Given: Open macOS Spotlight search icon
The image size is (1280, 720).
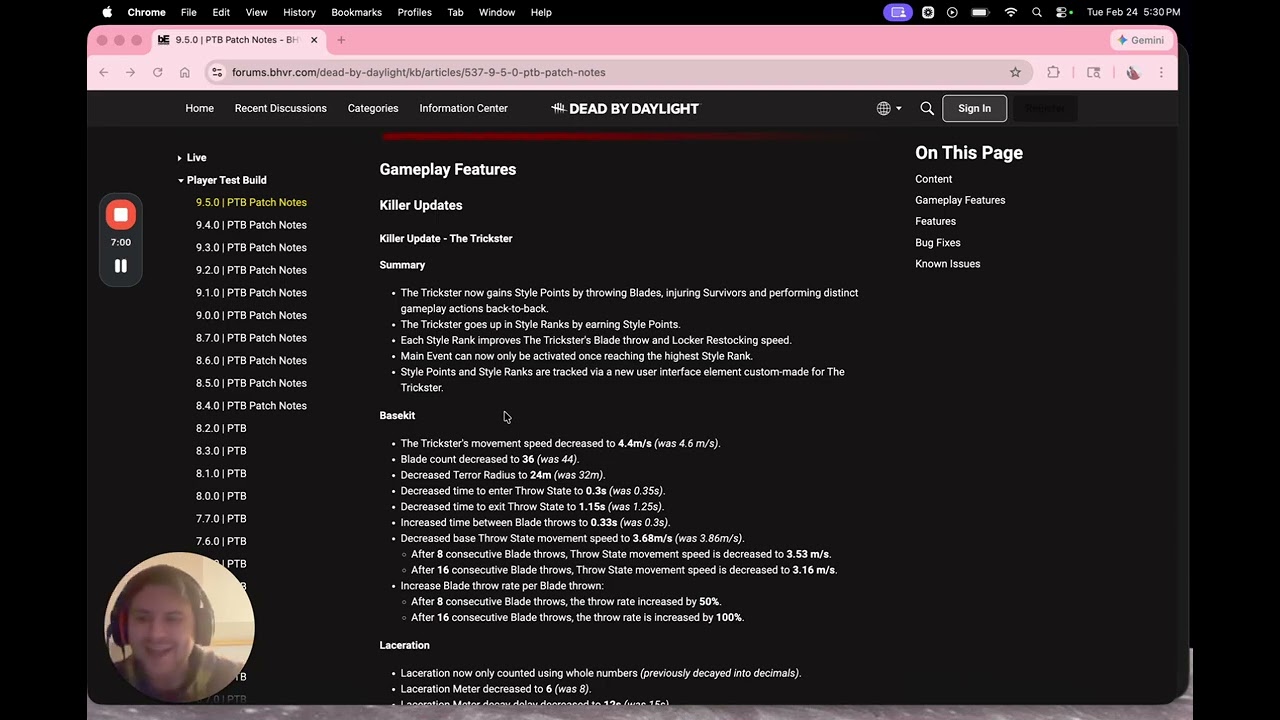Looking at the screenshot, I should coord(1037,12).
